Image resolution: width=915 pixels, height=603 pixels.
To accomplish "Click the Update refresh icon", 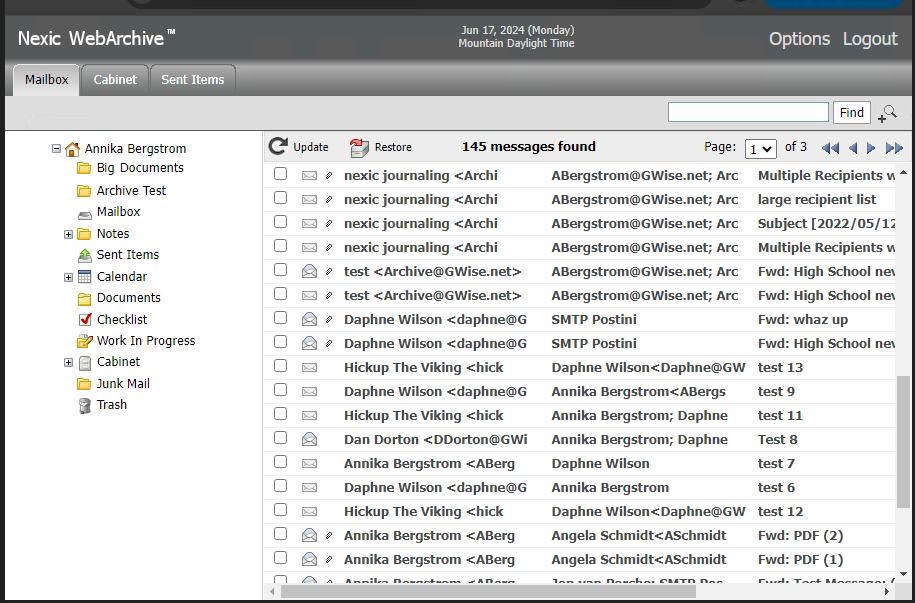I will (x=278, y=146).
